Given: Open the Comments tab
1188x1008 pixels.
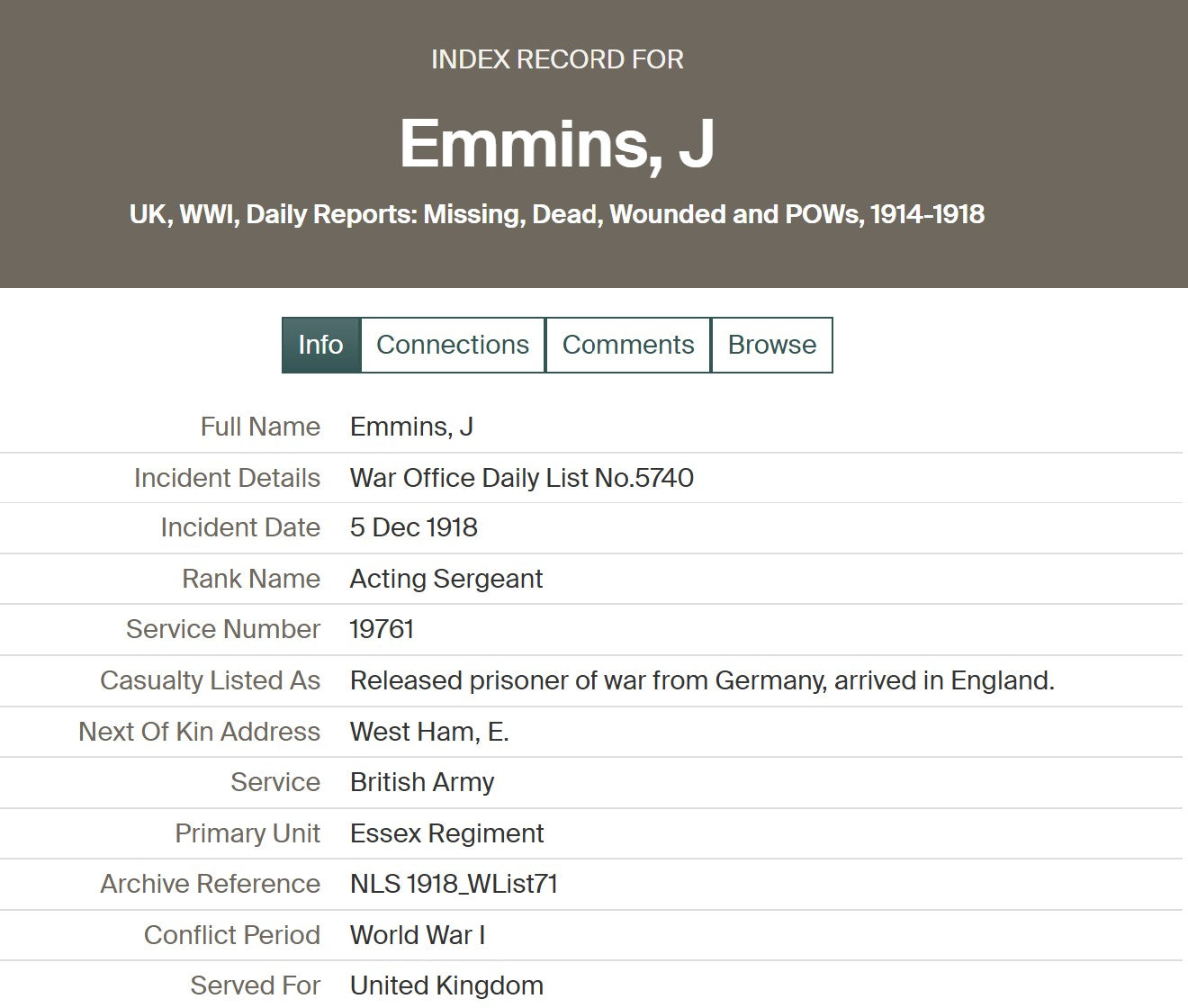Looking at the screenshot, I should click(x=628, y=345).
